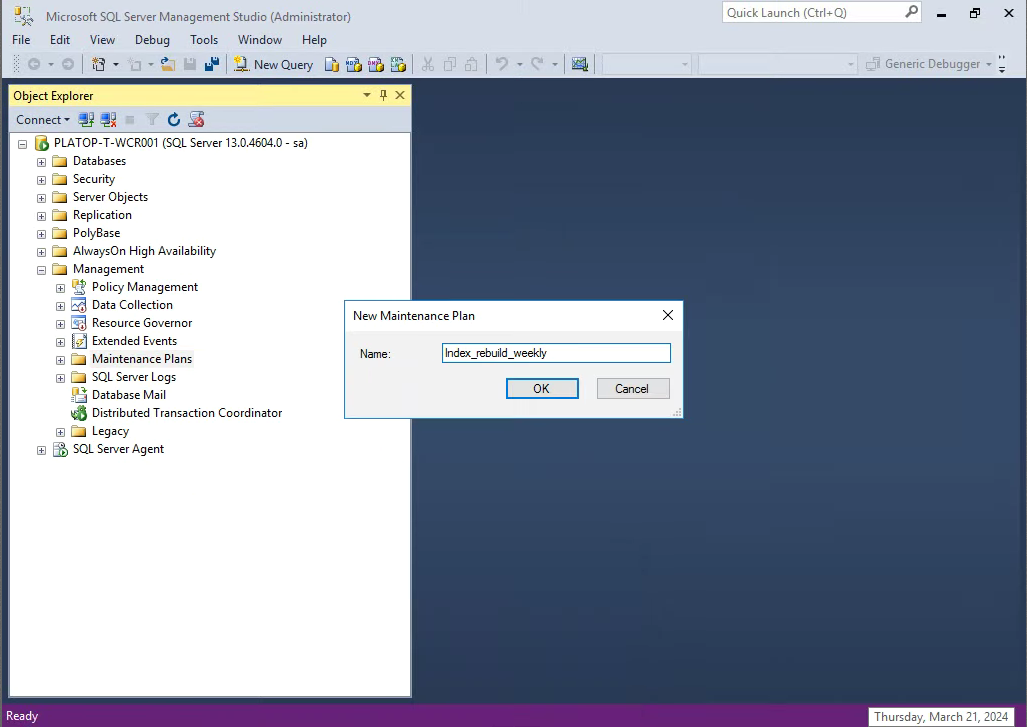
Task: Click the Resource Governor icon
Action: [x=79, y=323]
